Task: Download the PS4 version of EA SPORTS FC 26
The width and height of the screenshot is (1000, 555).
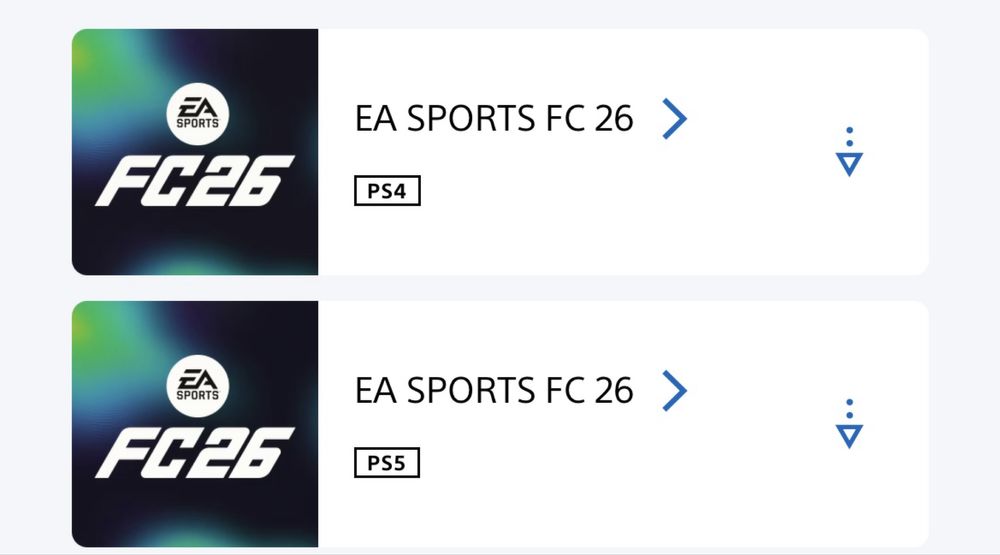Action: pos(849,153)
